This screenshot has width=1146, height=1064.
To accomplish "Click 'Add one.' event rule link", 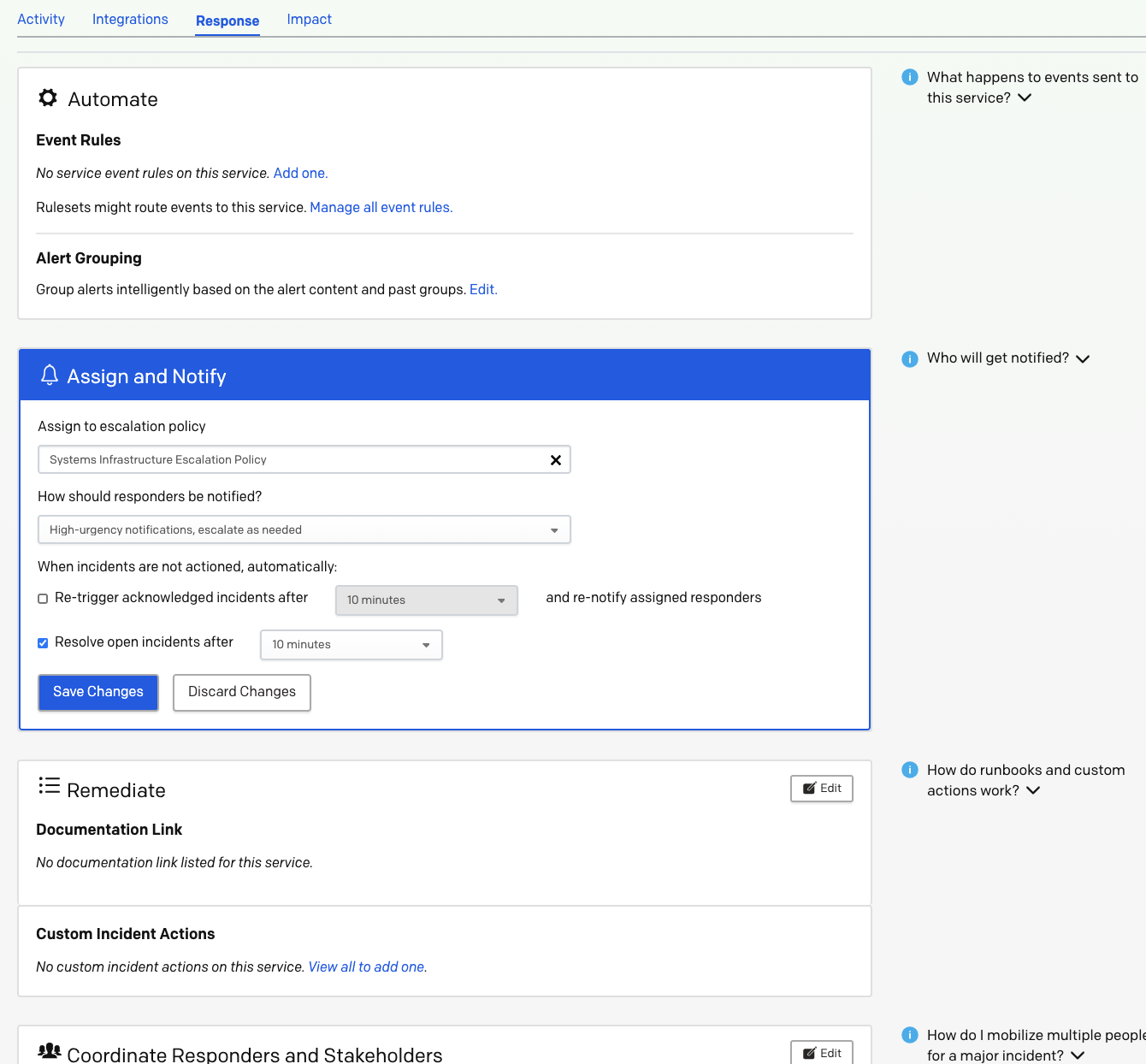I will [x=300, y=173].
